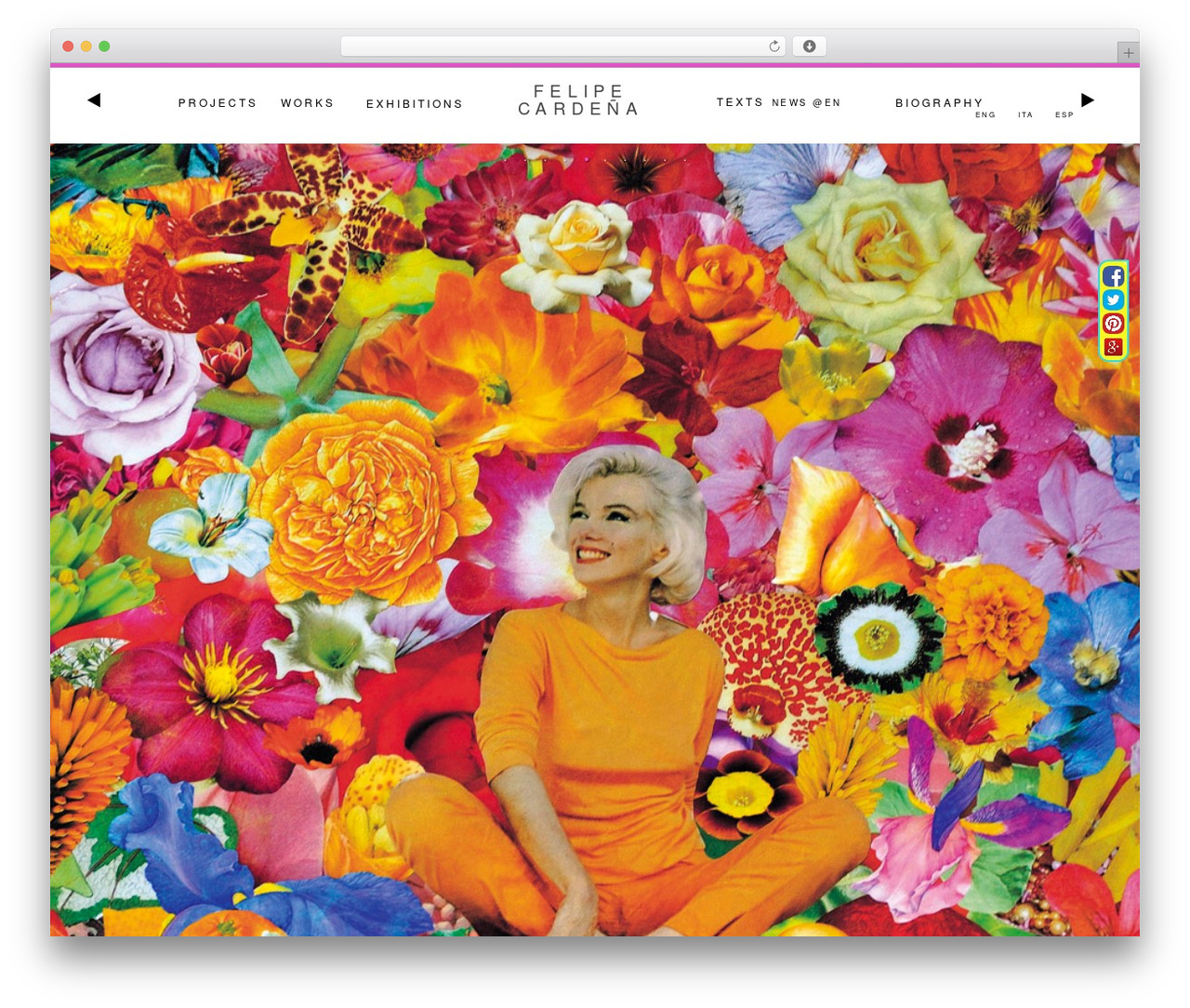This screenshot has width=1190, height=1008.
Task: Switch site language to ITA
Action: [x=1025, y=115]
